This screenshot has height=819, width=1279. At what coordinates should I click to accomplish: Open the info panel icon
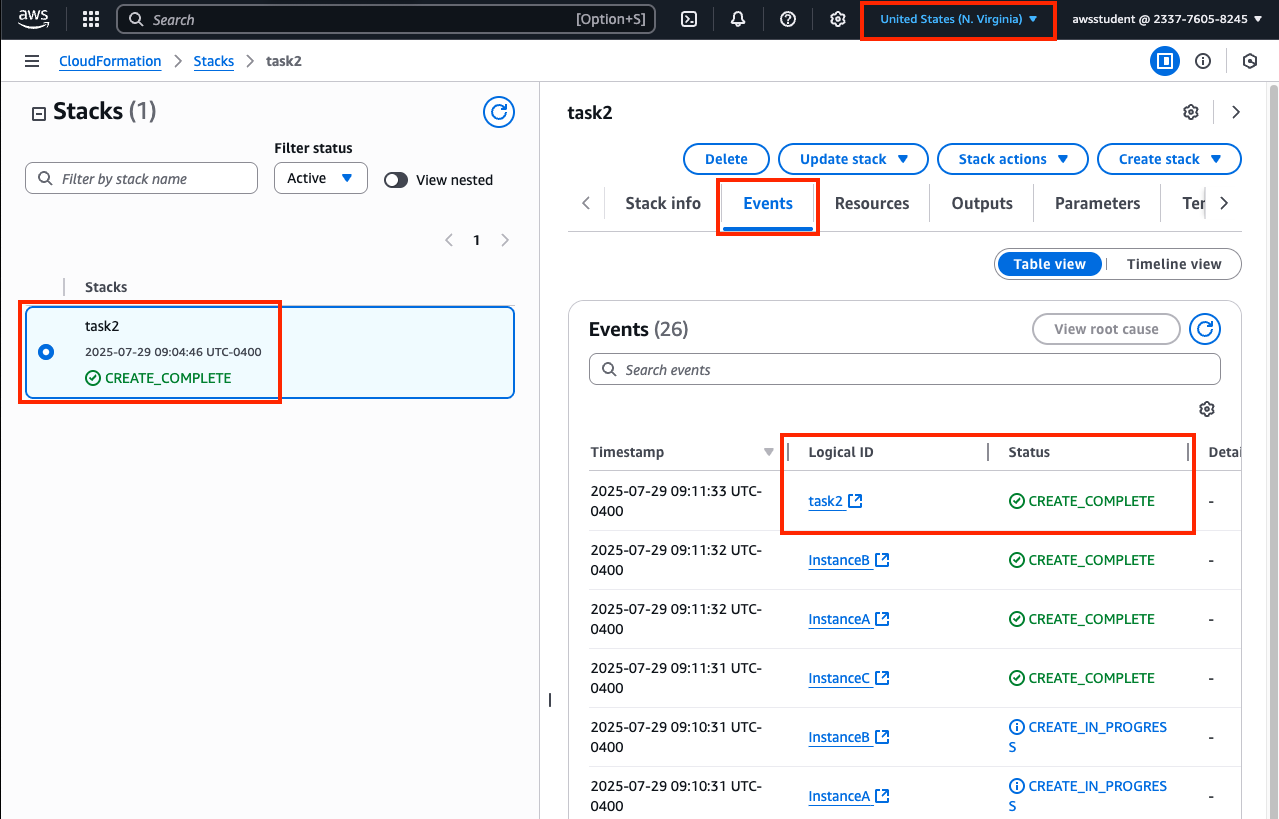coord(1203,61)
